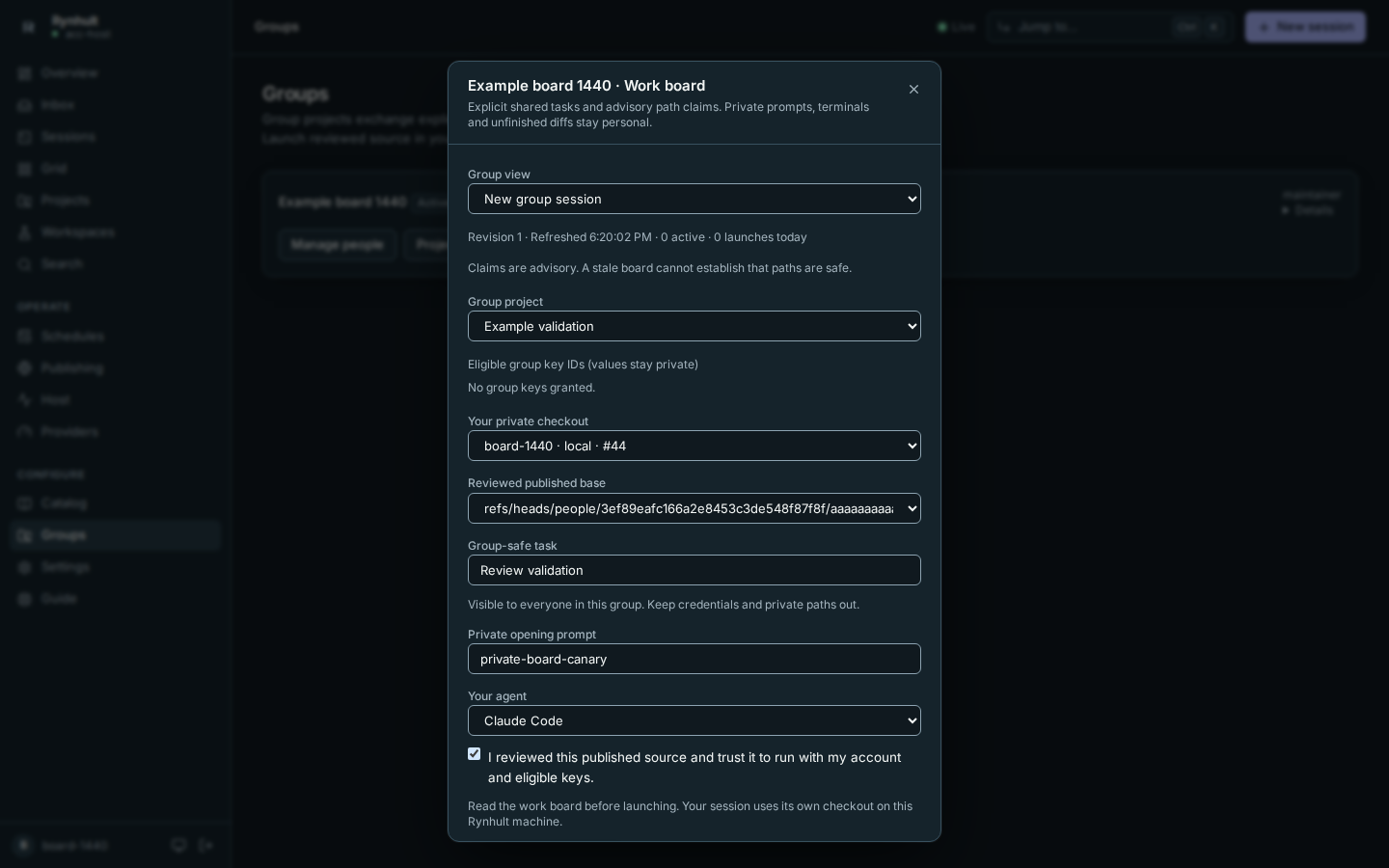
Task: Click the sidebar collapse icon beside Rynhult
Action: [x=28, y=27]
